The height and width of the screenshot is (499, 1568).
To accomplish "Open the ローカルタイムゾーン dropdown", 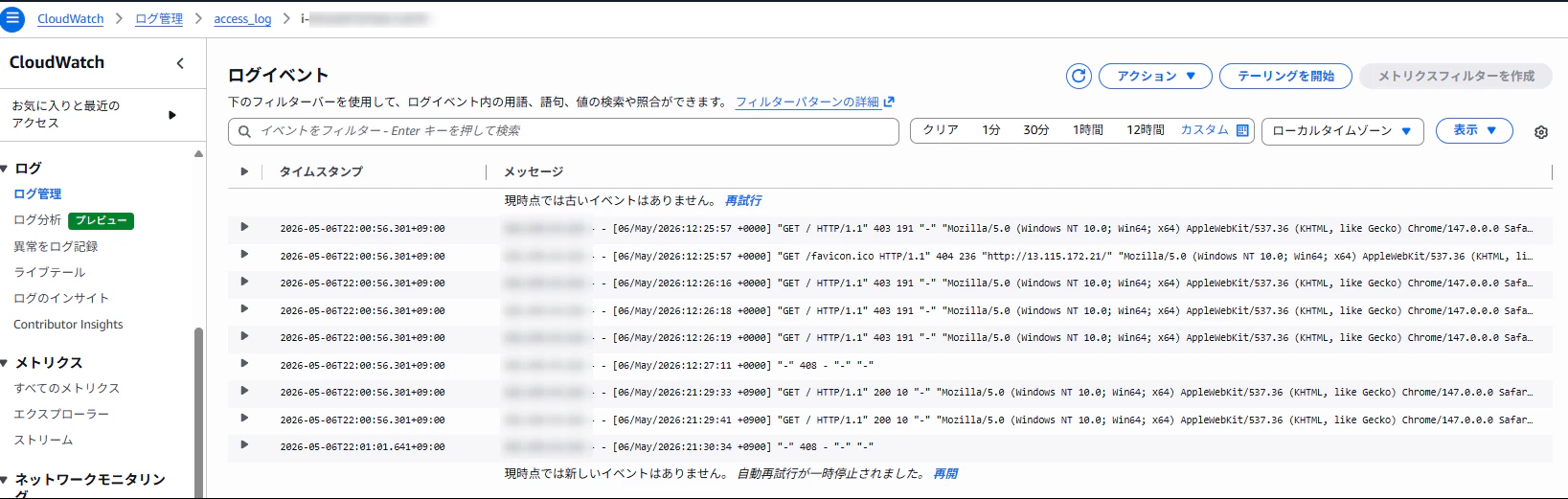I will (x=1342, y=131).
